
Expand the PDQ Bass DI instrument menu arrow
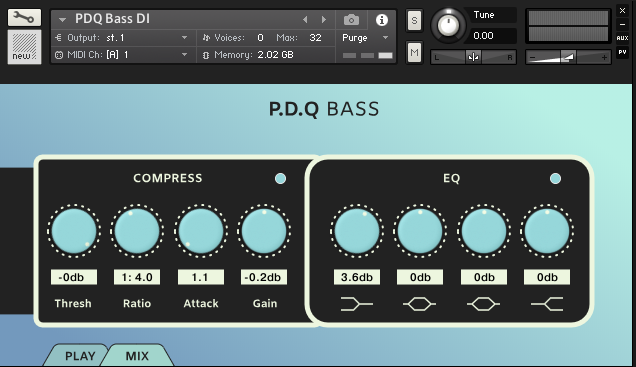point(62,19)
